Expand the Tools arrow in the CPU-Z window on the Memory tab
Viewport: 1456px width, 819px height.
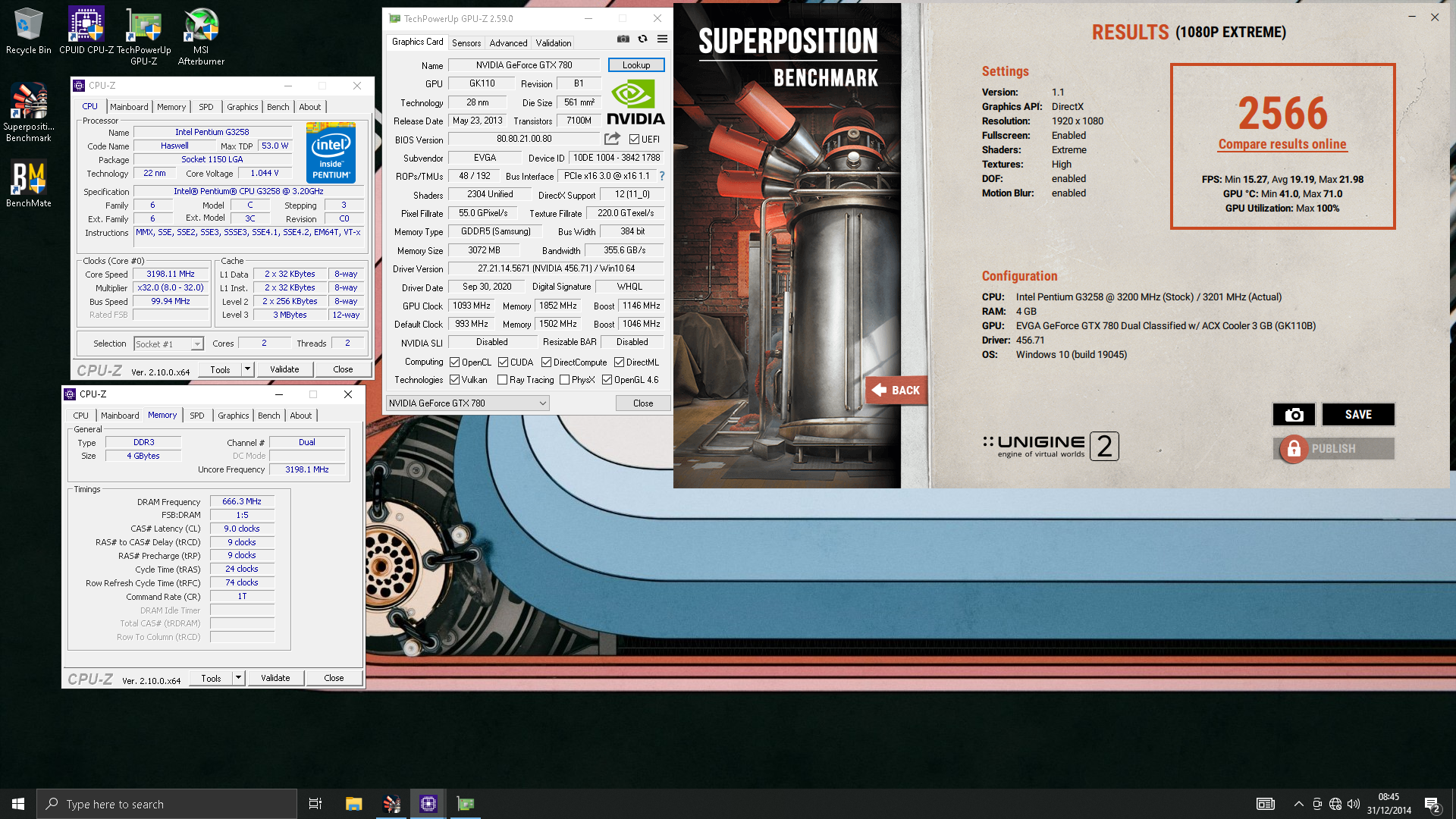click(238, 678)
